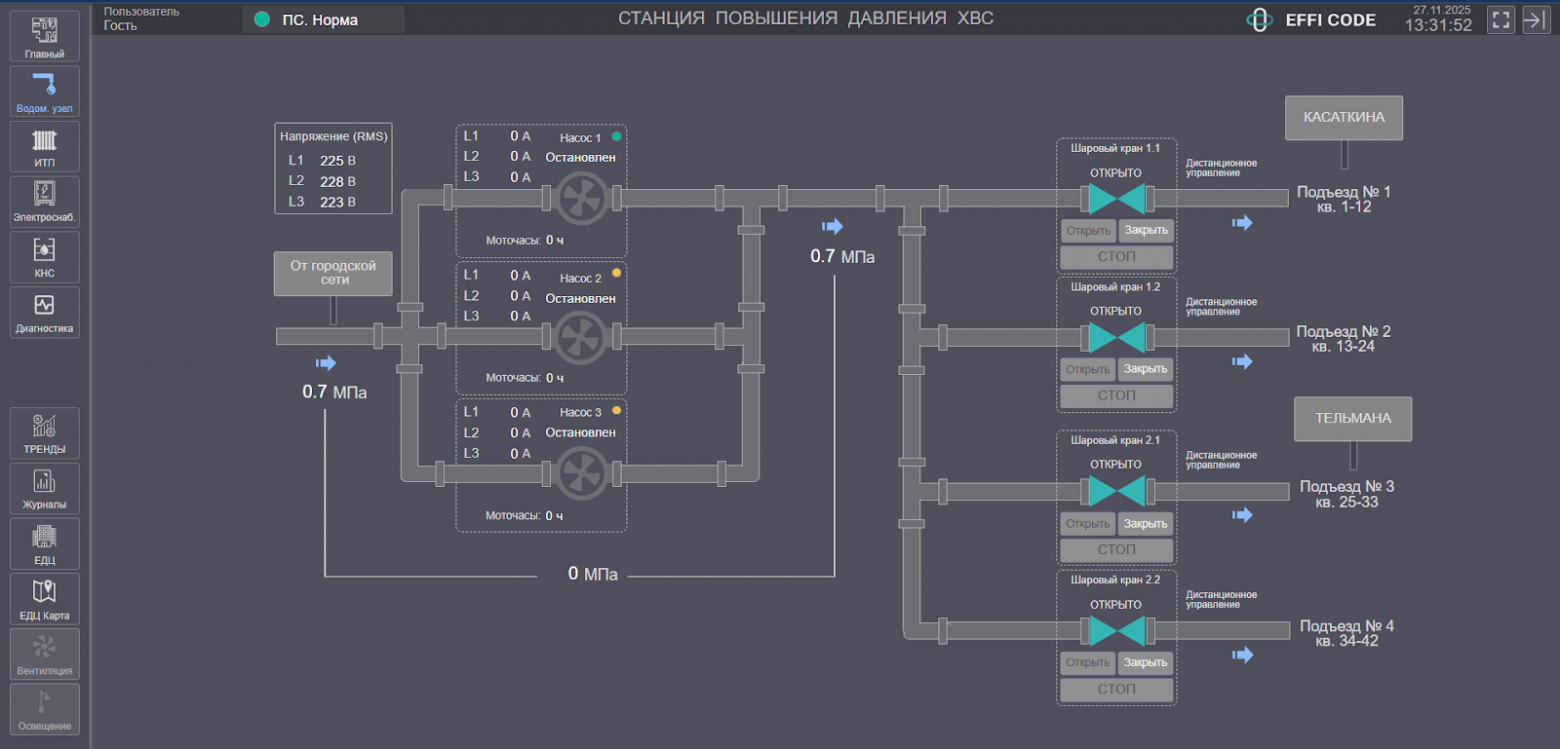1560x749 pixels.
Task: Toggle fullscreen mode icon
Action: coord(1500,20)
